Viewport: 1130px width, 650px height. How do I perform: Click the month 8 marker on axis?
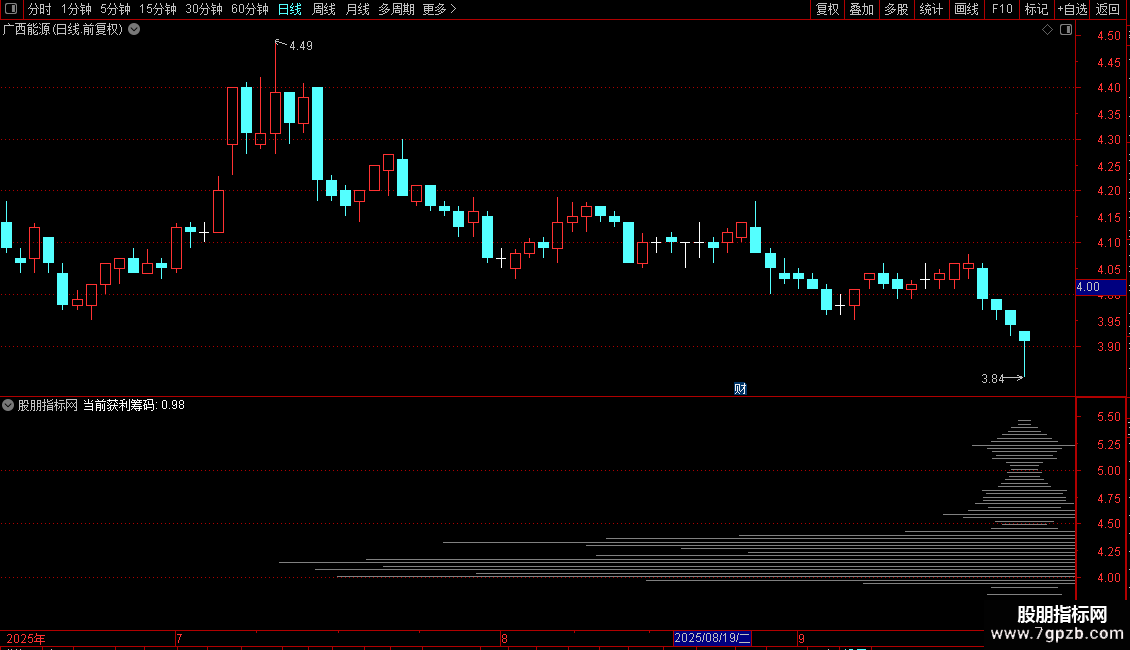tap(504, 638)
